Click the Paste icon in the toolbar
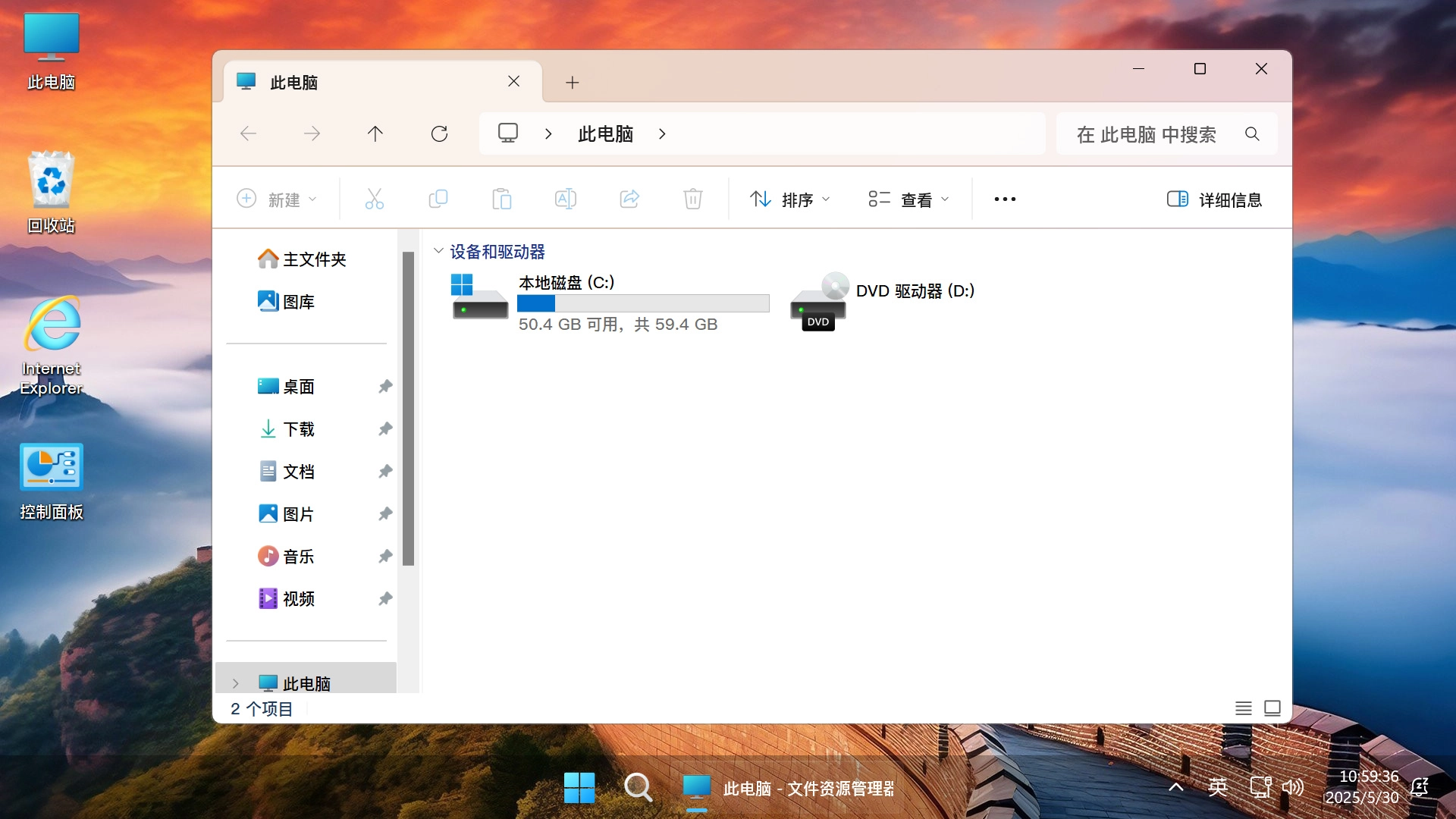 501,199
